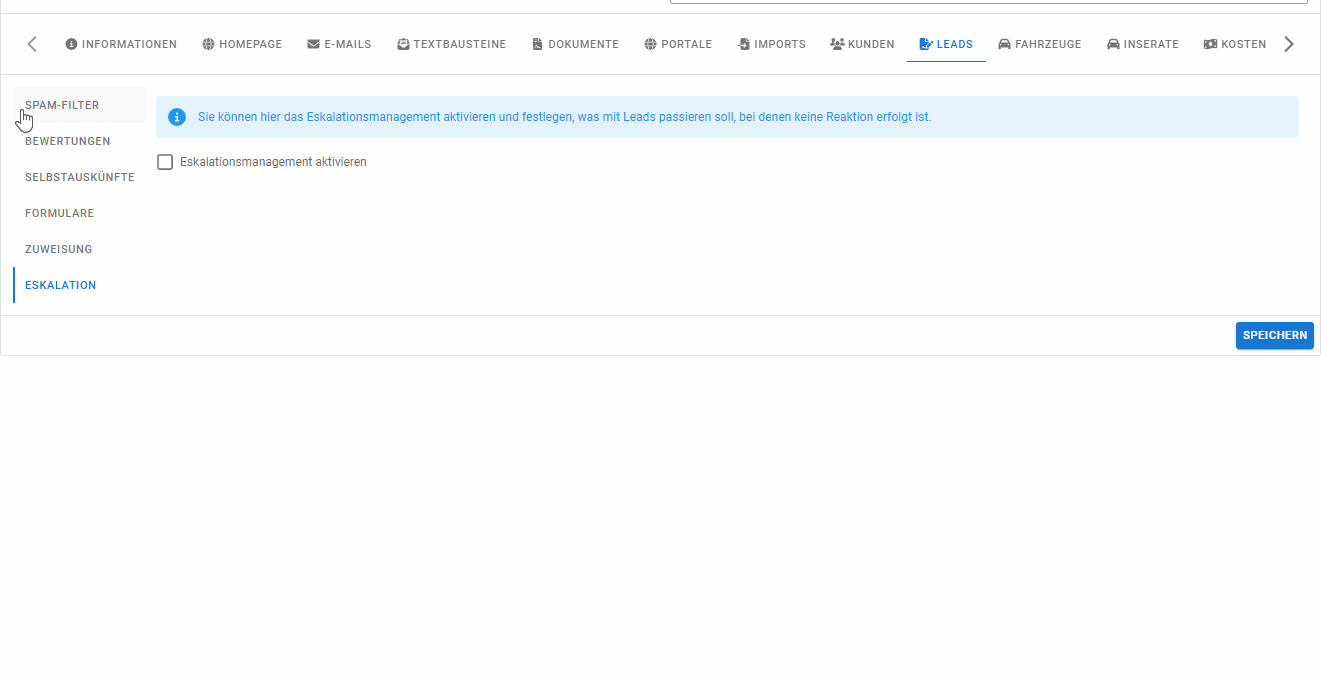Click the car icon beside Fahrzeuge
This screenshot has width=1321, height=679.
pyautogui.click(x=1004, y=44)
